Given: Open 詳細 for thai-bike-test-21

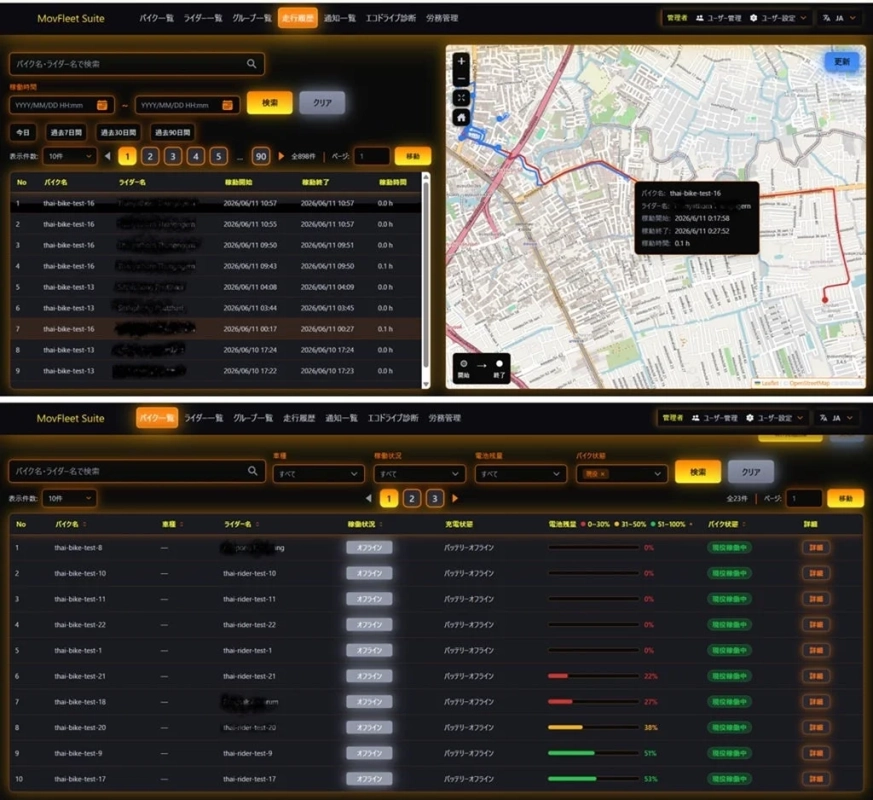Looking at the screenshot, I should 816,676.
